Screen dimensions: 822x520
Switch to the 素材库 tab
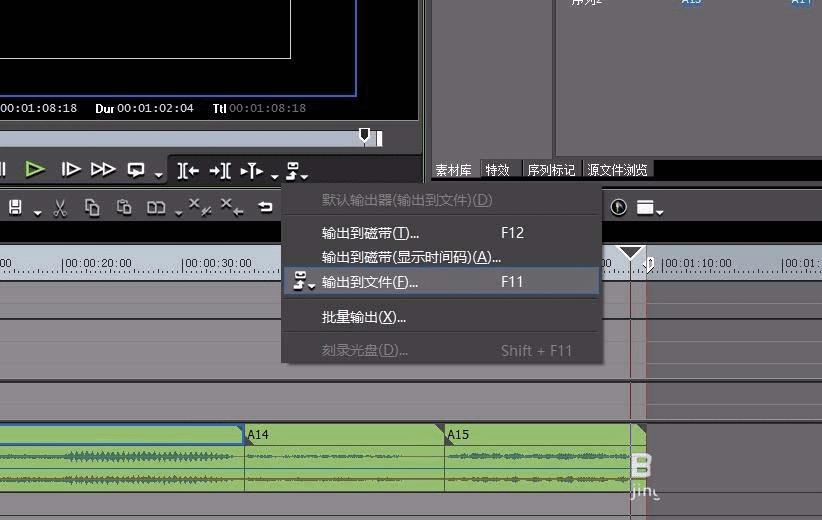[x=453, y=170]
